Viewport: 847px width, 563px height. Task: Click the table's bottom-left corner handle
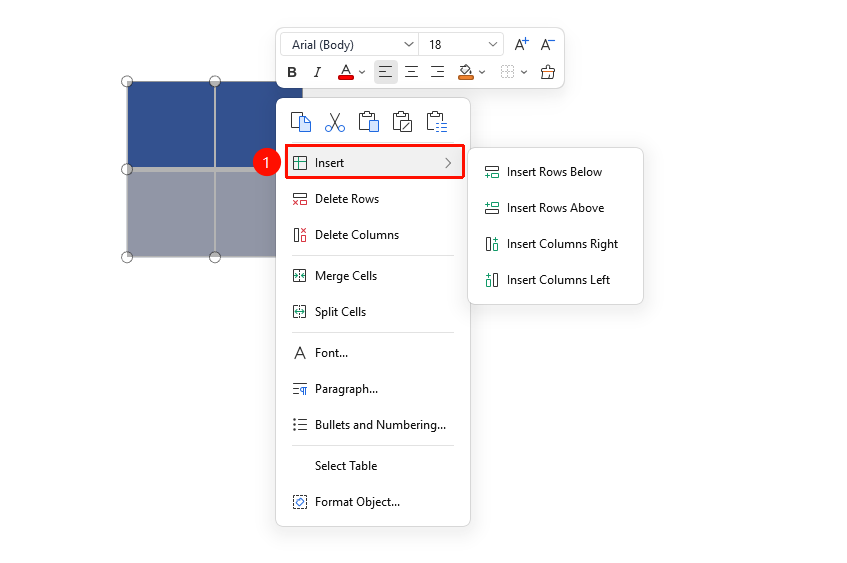pos(127,257)
